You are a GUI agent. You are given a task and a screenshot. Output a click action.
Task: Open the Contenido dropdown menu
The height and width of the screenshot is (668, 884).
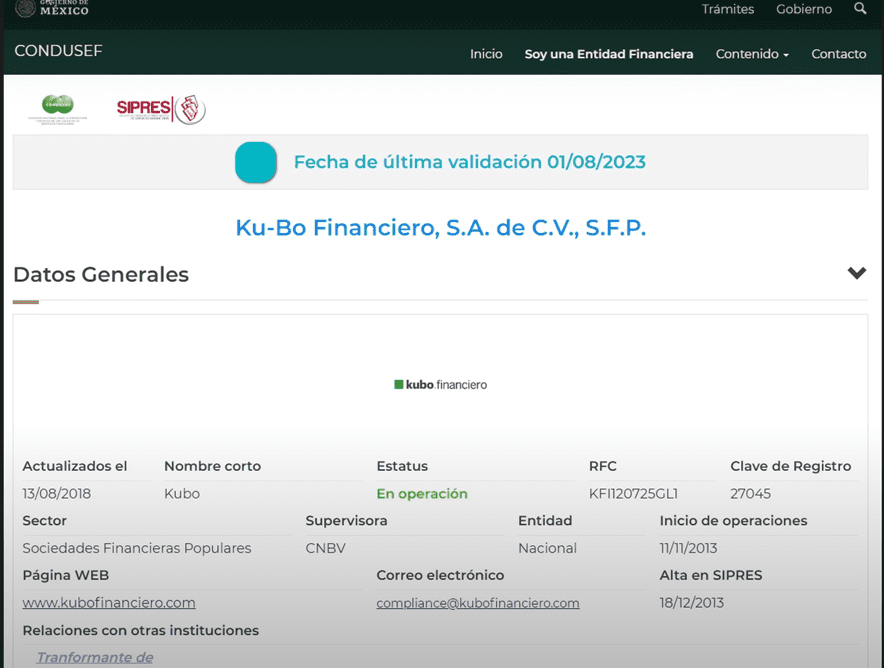[x=752, y=54]
